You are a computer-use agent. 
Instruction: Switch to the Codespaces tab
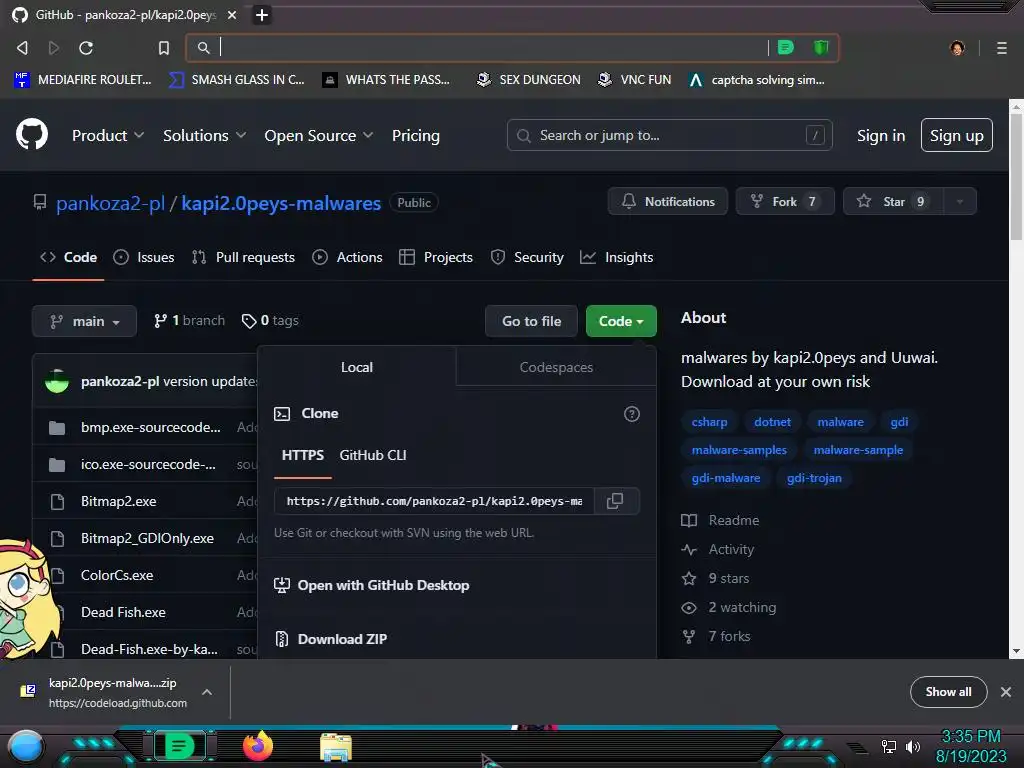[x=556, y=367]
